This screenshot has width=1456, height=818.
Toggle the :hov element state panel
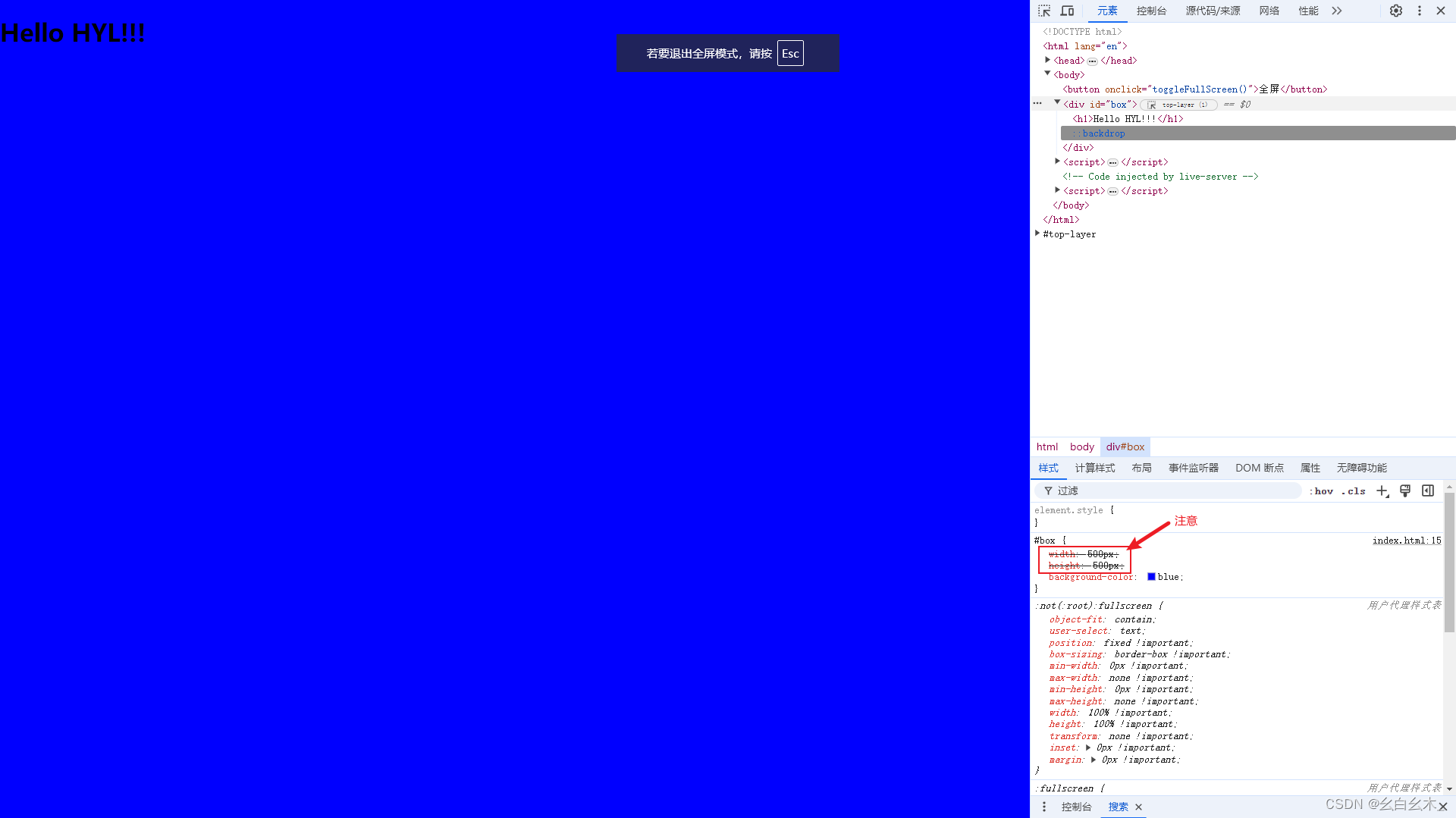coord(1321,491)
